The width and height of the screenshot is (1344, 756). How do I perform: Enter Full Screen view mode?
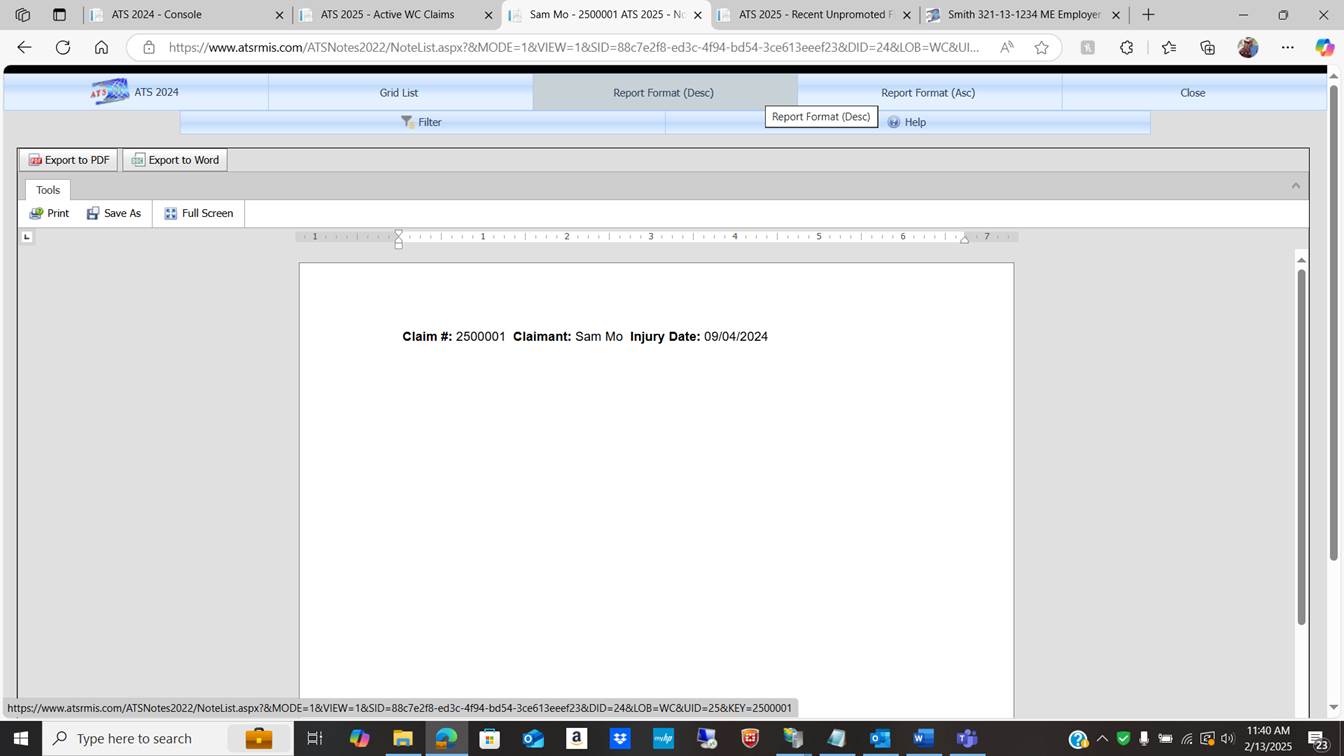click(199, 213)
